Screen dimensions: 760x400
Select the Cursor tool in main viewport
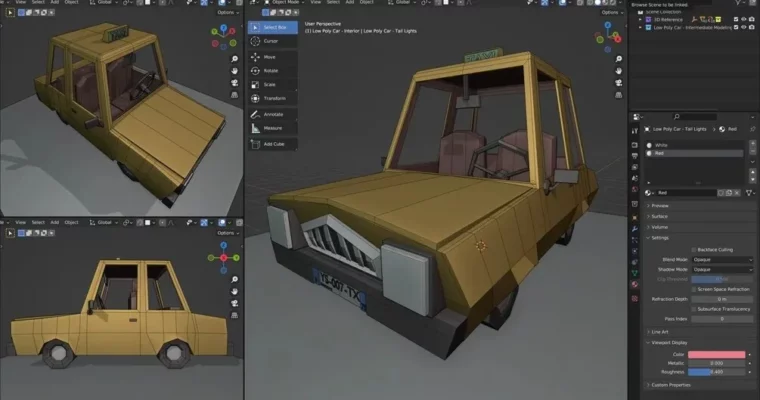(272, 41)
